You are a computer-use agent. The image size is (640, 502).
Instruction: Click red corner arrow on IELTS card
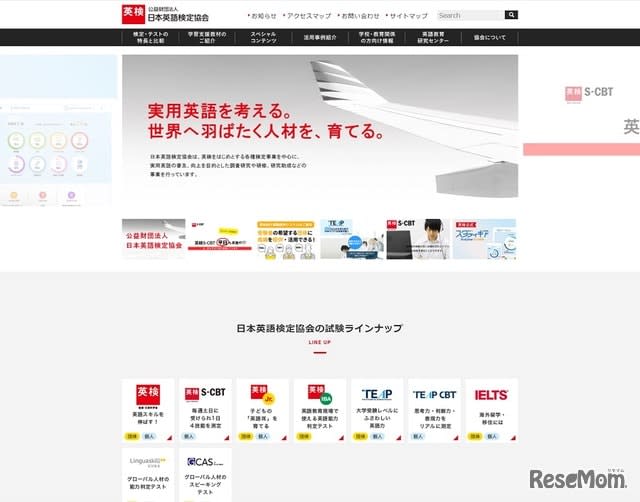(513, 438)
